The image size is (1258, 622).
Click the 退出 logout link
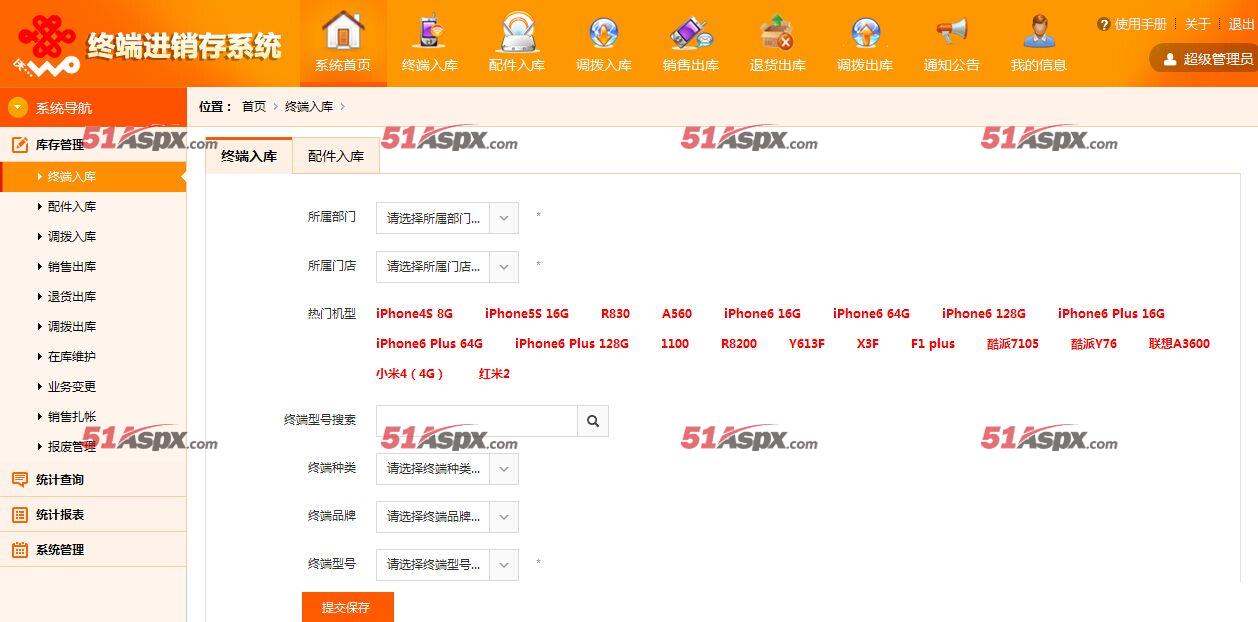tap(1241, 24)
